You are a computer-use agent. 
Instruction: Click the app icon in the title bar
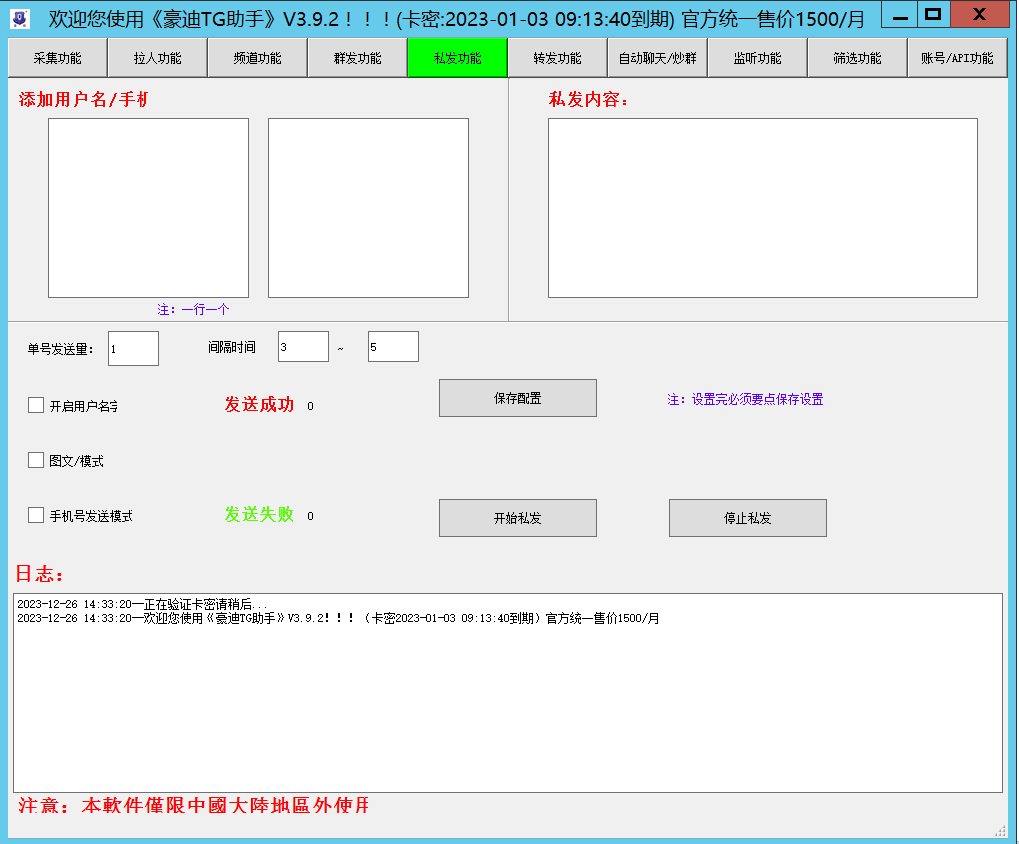point(20,18)
